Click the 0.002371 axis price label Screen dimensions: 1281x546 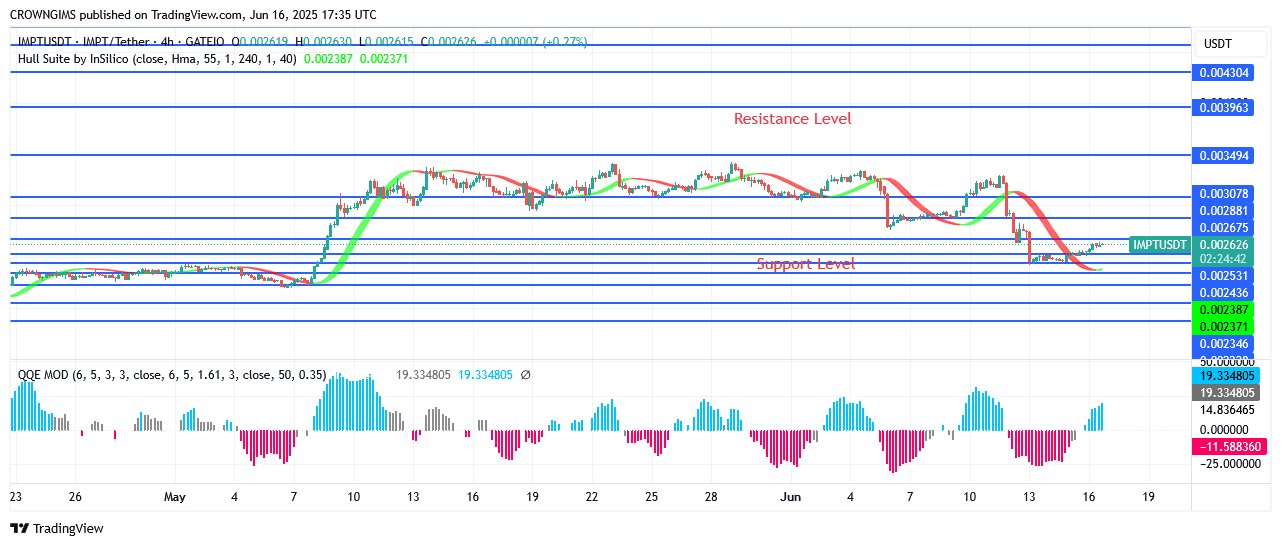1223,327
